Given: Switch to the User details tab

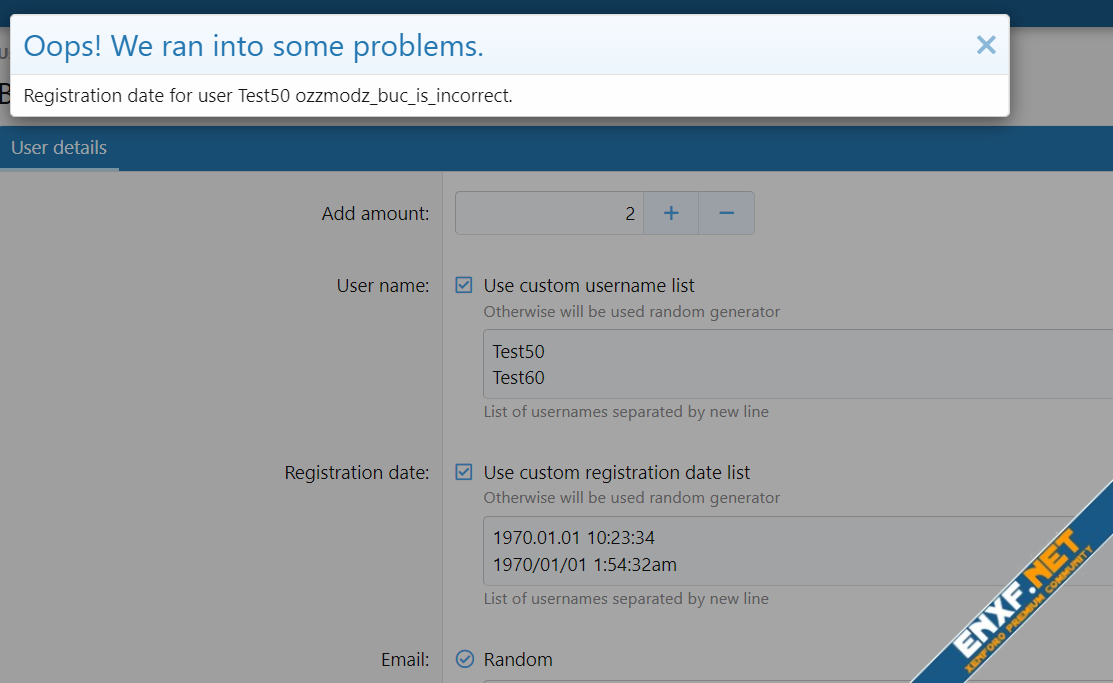Looking at the screenshot, I should (59, 148).
